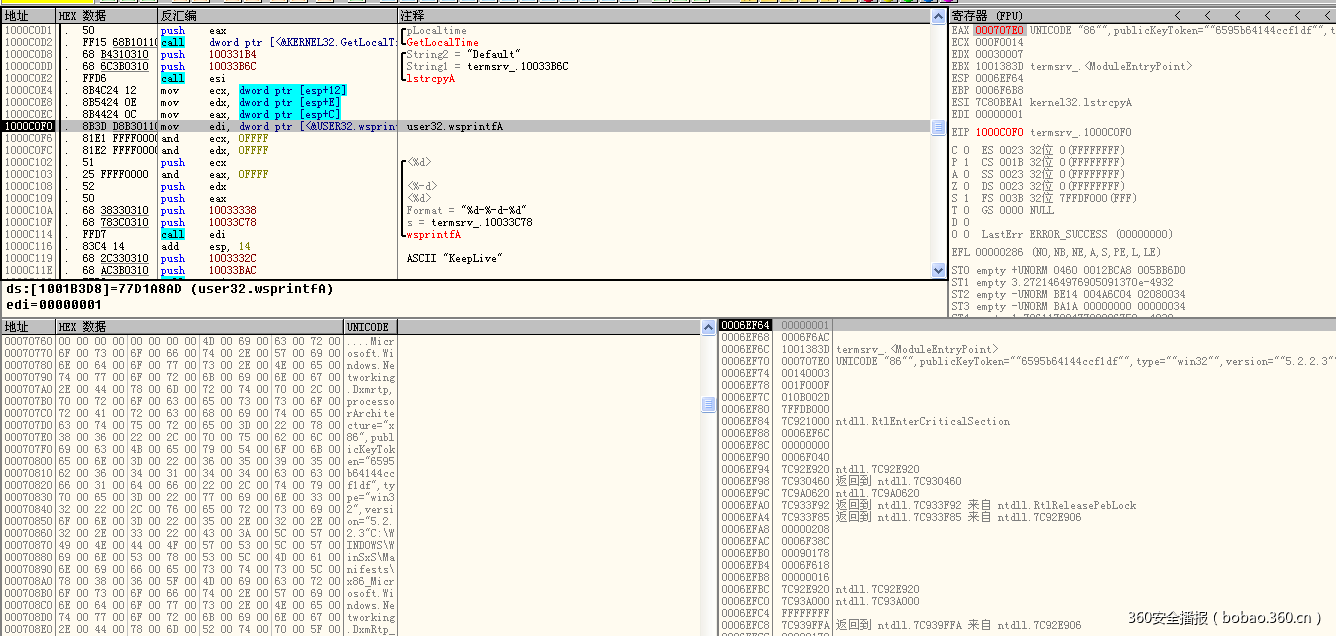Switch register view via 寄存器 (FPU) header
Screen dimensions: 1336x636
(x=990, y=16)
